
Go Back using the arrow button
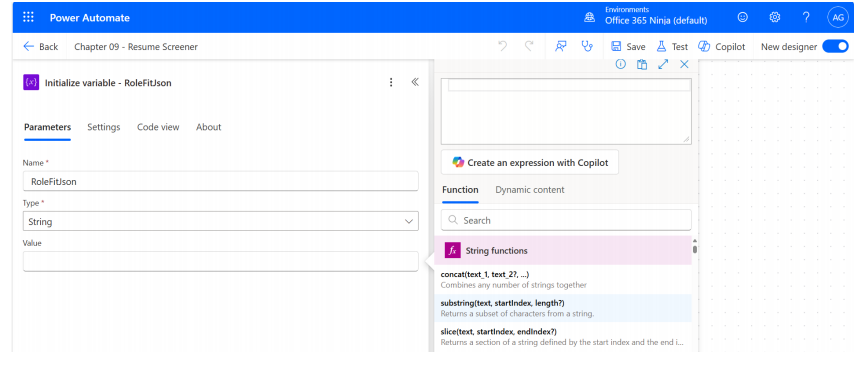point(40,47)
